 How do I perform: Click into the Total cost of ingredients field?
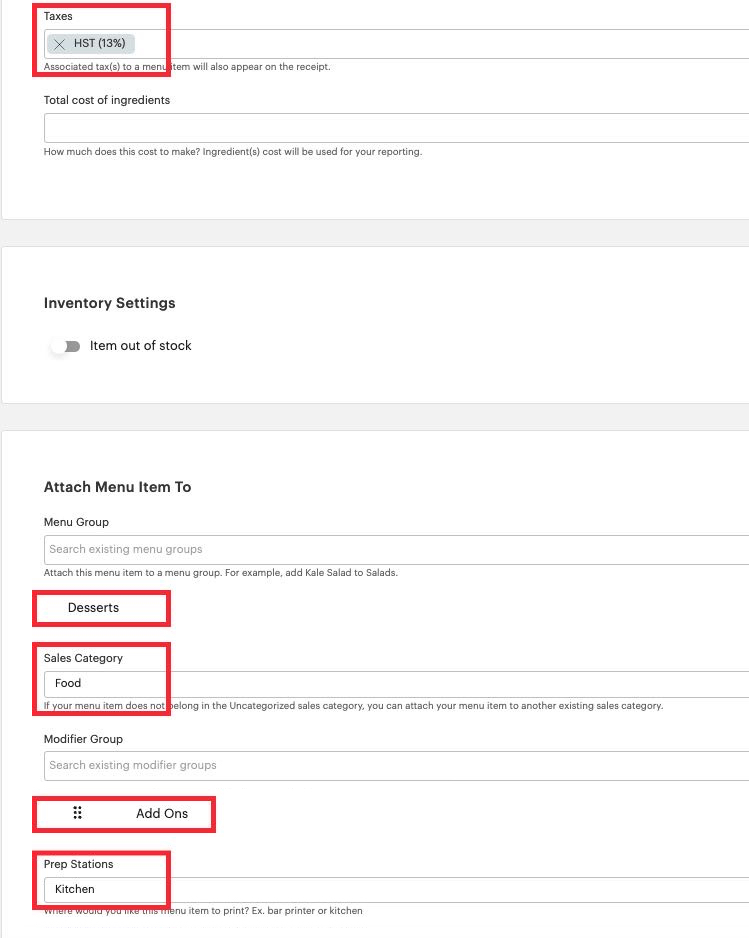click(x=300, y=127)
